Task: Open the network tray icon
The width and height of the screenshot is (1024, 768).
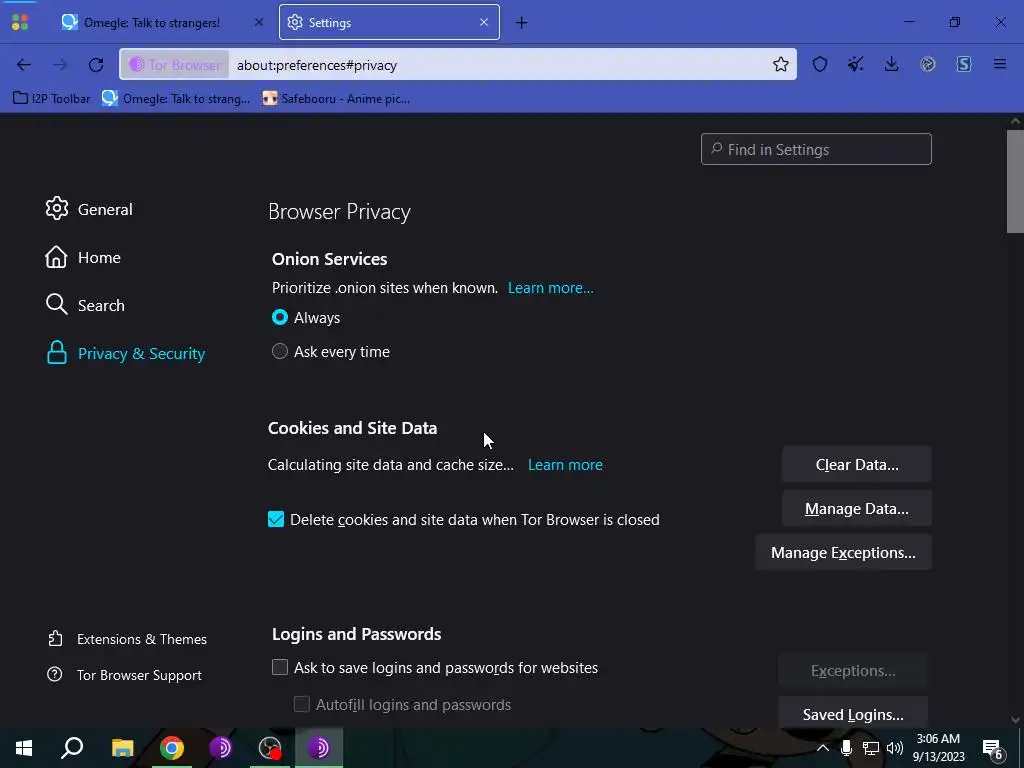Action: pos(871,748)
